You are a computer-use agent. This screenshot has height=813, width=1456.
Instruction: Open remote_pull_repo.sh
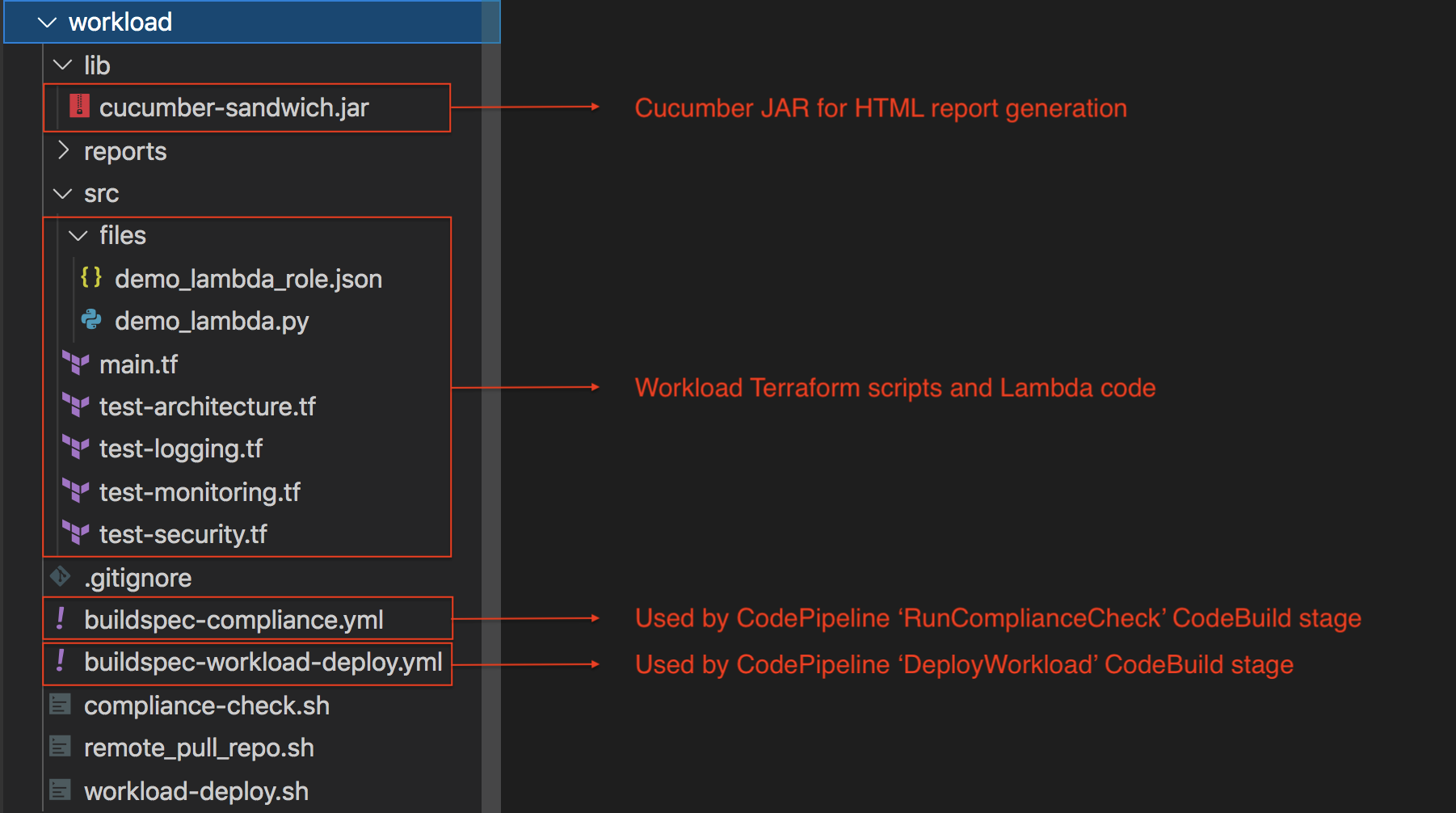[x=199, y=748]
